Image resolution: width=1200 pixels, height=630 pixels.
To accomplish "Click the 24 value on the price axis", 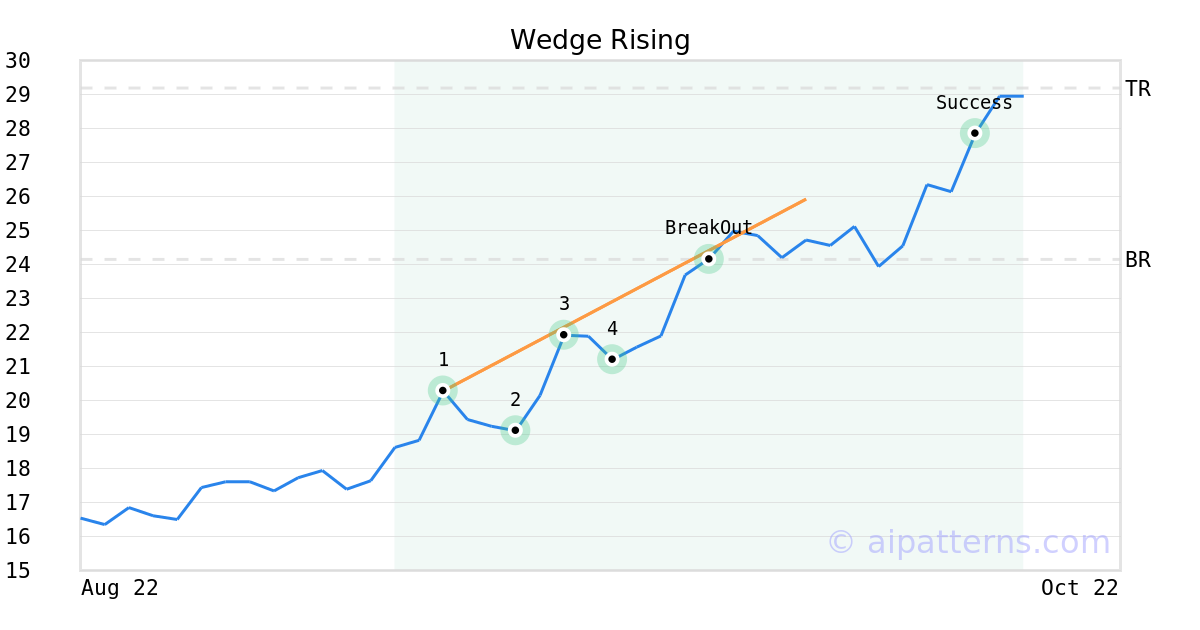I will coord(18,265).
